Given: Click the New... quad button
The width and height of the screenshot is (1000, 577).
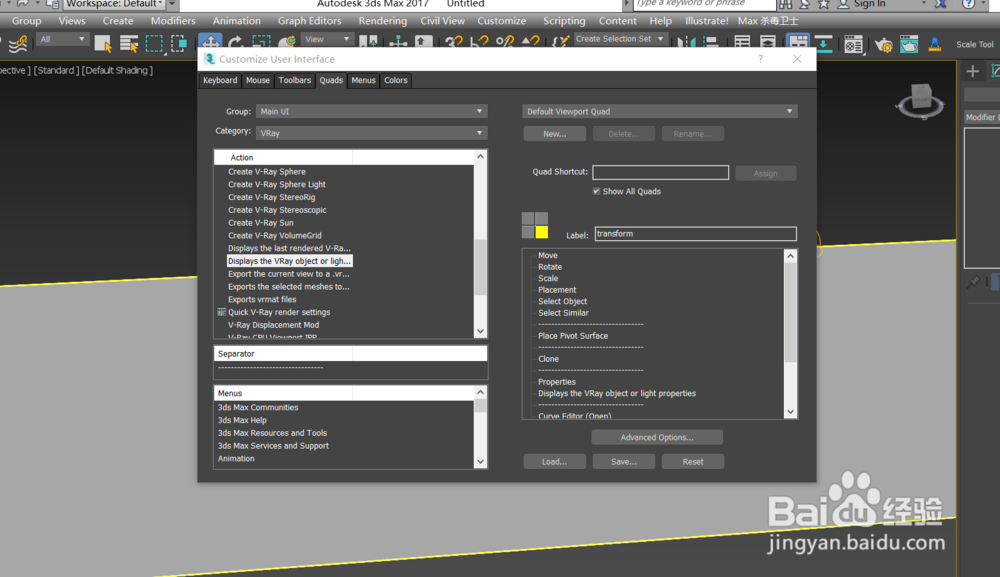Looking at the screenshot, I should pyautogui.click(x=554, y=134).
